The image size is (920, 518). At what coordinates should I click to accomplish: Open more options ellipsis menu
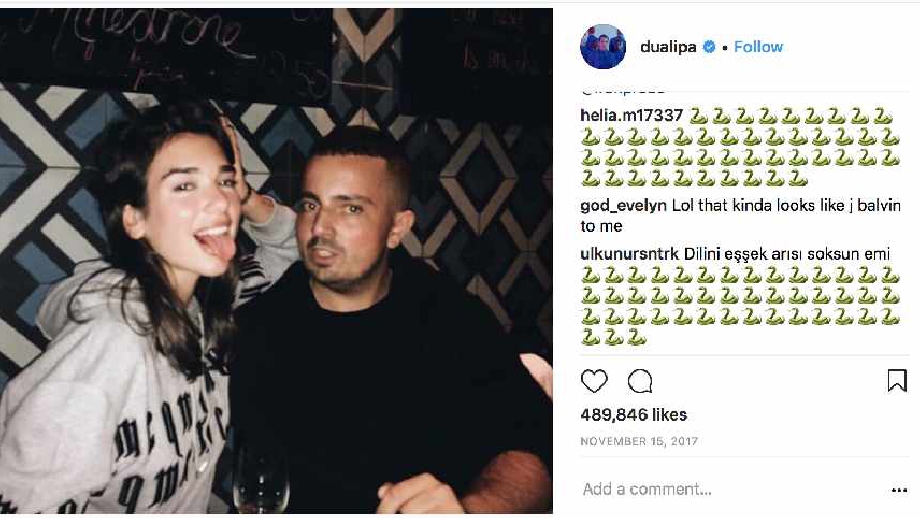899,490
